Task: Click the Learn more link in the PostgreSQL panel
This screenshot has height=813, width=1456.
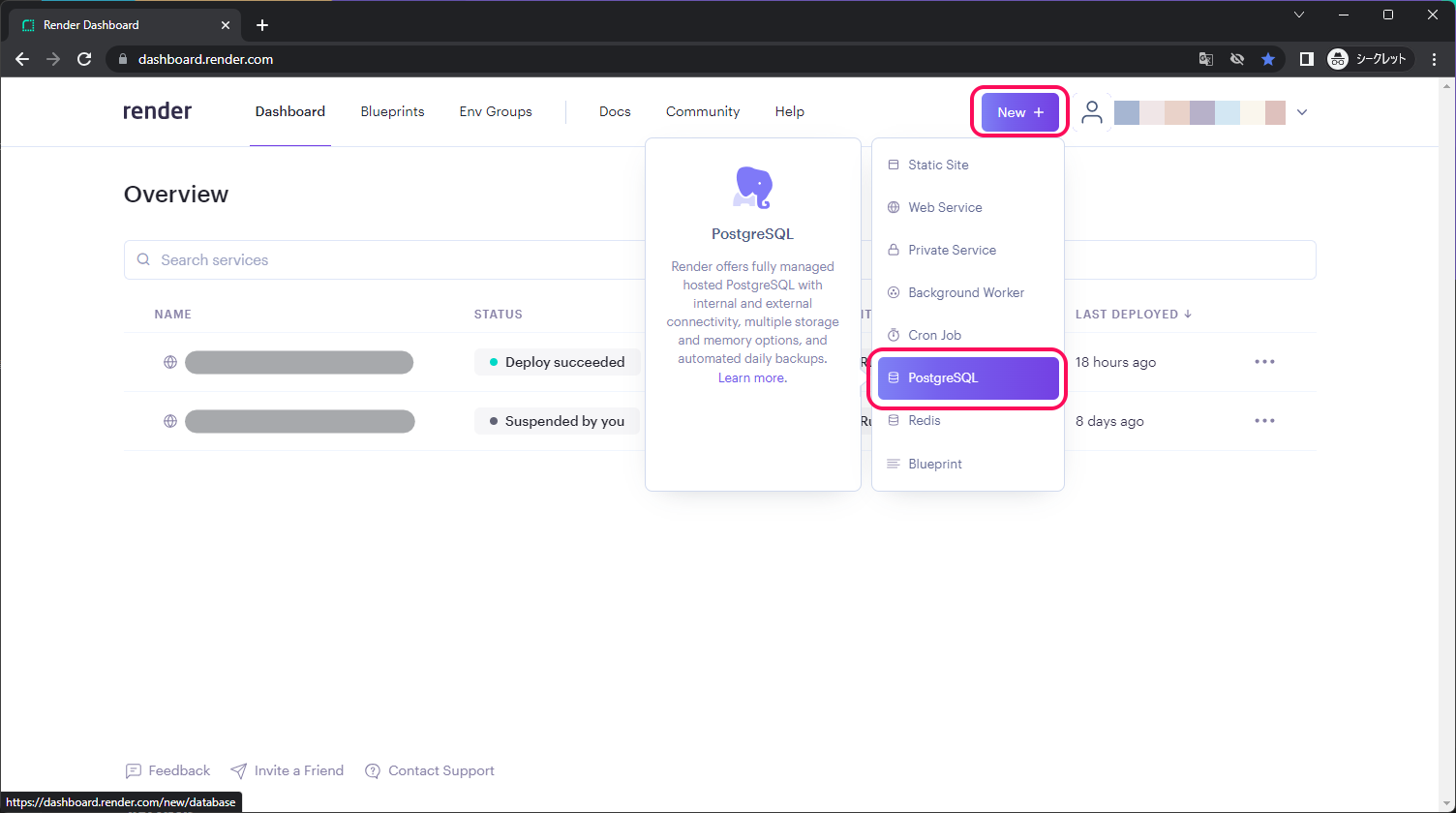Action: (752, 377)
